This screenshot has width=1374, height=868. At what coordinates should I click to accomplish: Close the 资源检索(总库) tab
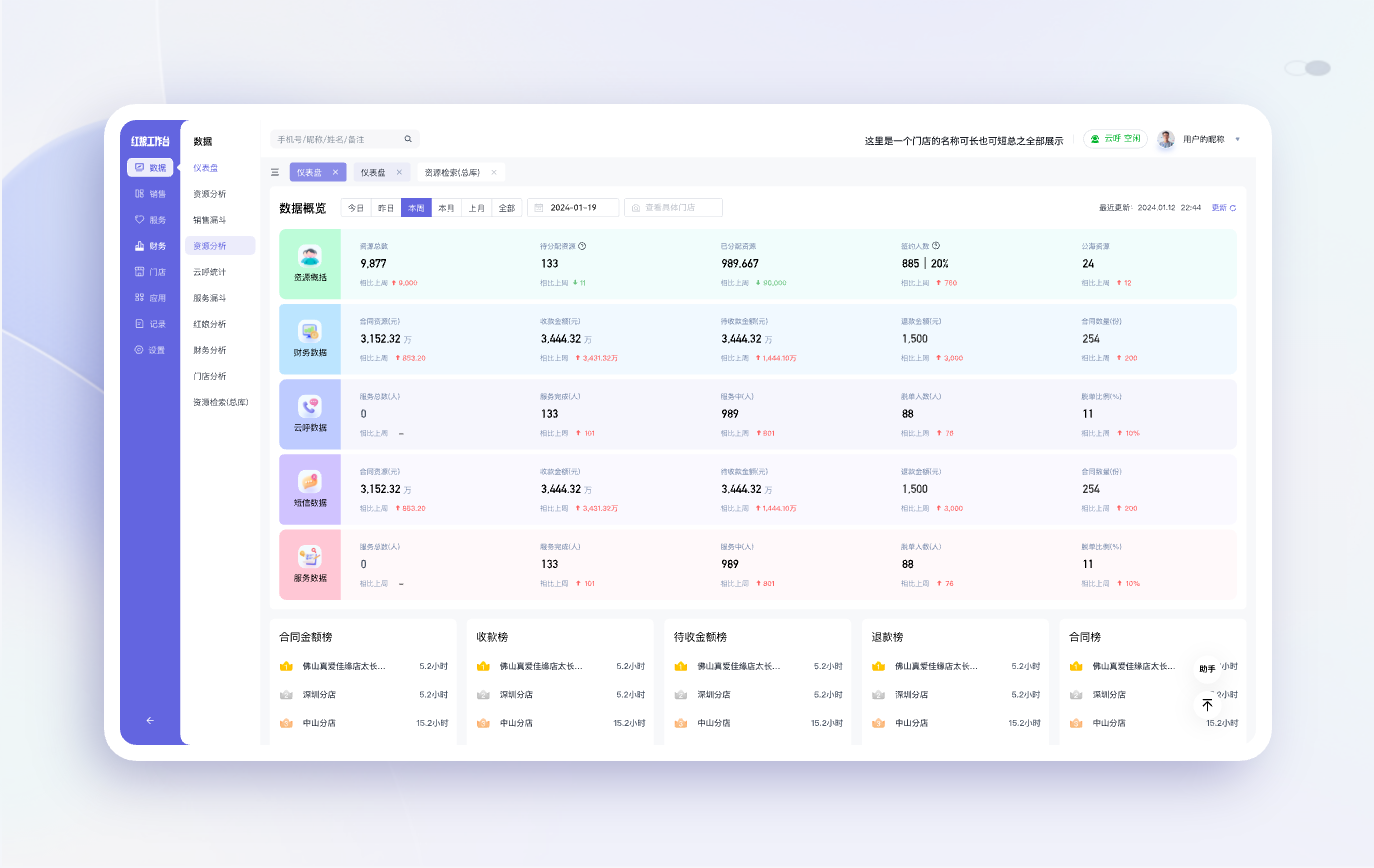coord(493,172)
